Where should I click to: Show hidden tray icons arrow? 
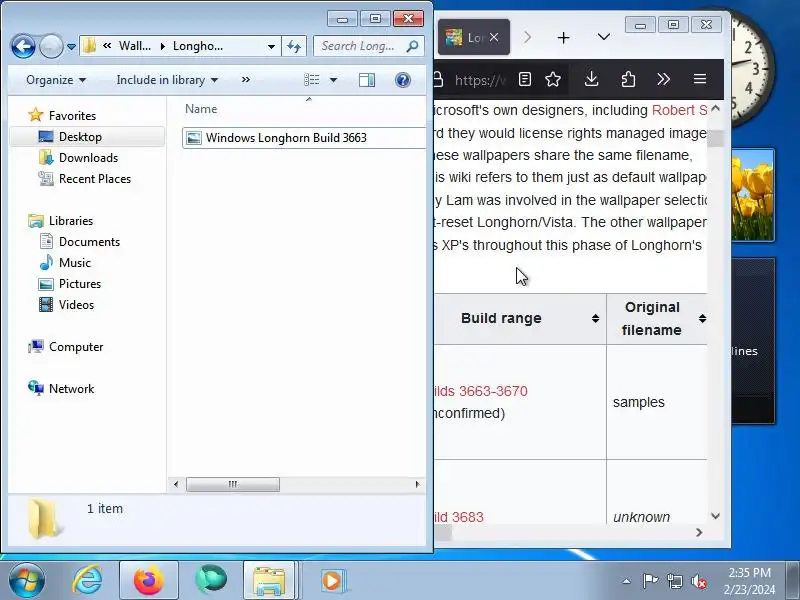(x=627, y=581)
